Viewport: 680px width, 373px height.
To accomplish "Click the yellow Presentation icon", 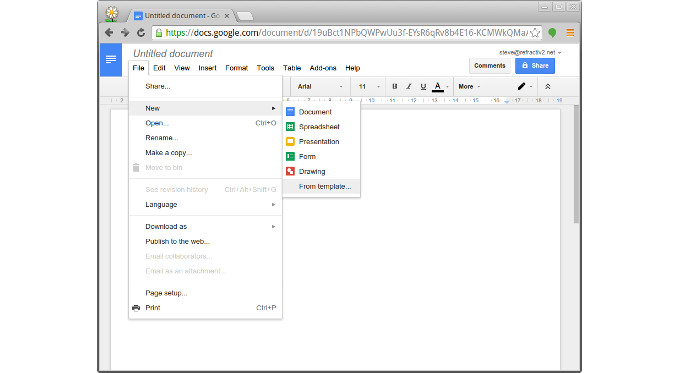I will point(290,141).
